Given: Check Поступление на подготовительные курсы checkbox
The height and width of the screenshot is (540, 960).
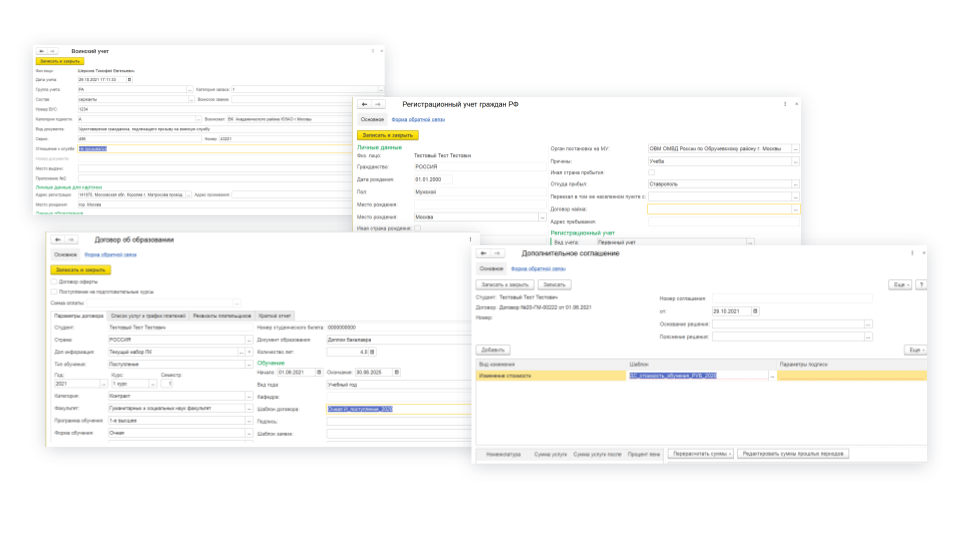Looking at the screenshot, I should tap(54, 292).
